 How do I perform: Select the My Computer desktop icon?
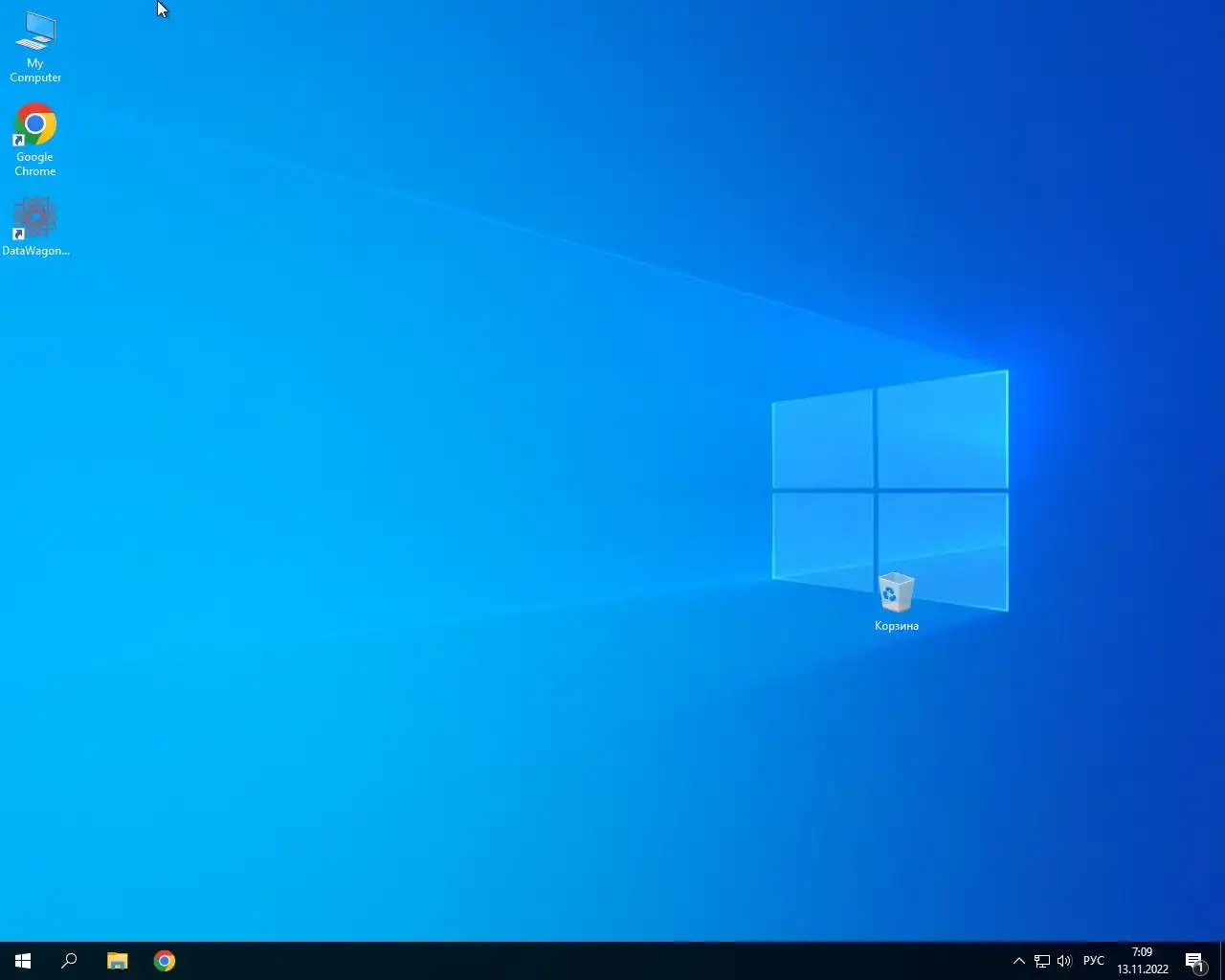(x=35, y=46)
